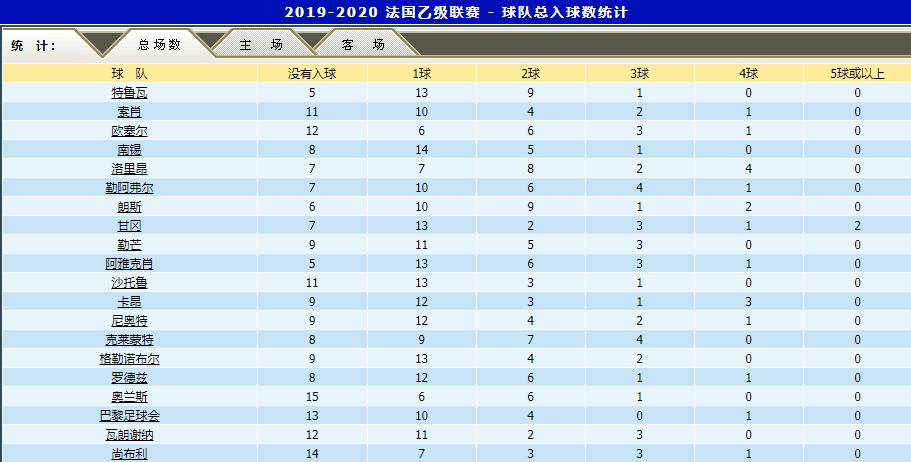Viewport: 911px width, 462px height.
Task: Click the 朗斯 team link
Action: coord(129,207)
